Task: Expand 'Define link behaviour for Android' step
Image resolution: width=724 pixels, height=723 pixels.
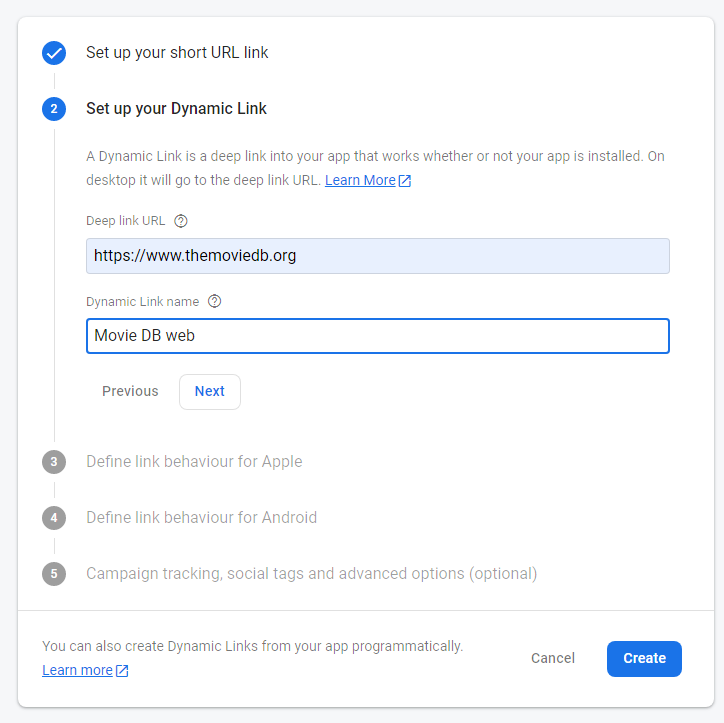Action: pos(201,518)
